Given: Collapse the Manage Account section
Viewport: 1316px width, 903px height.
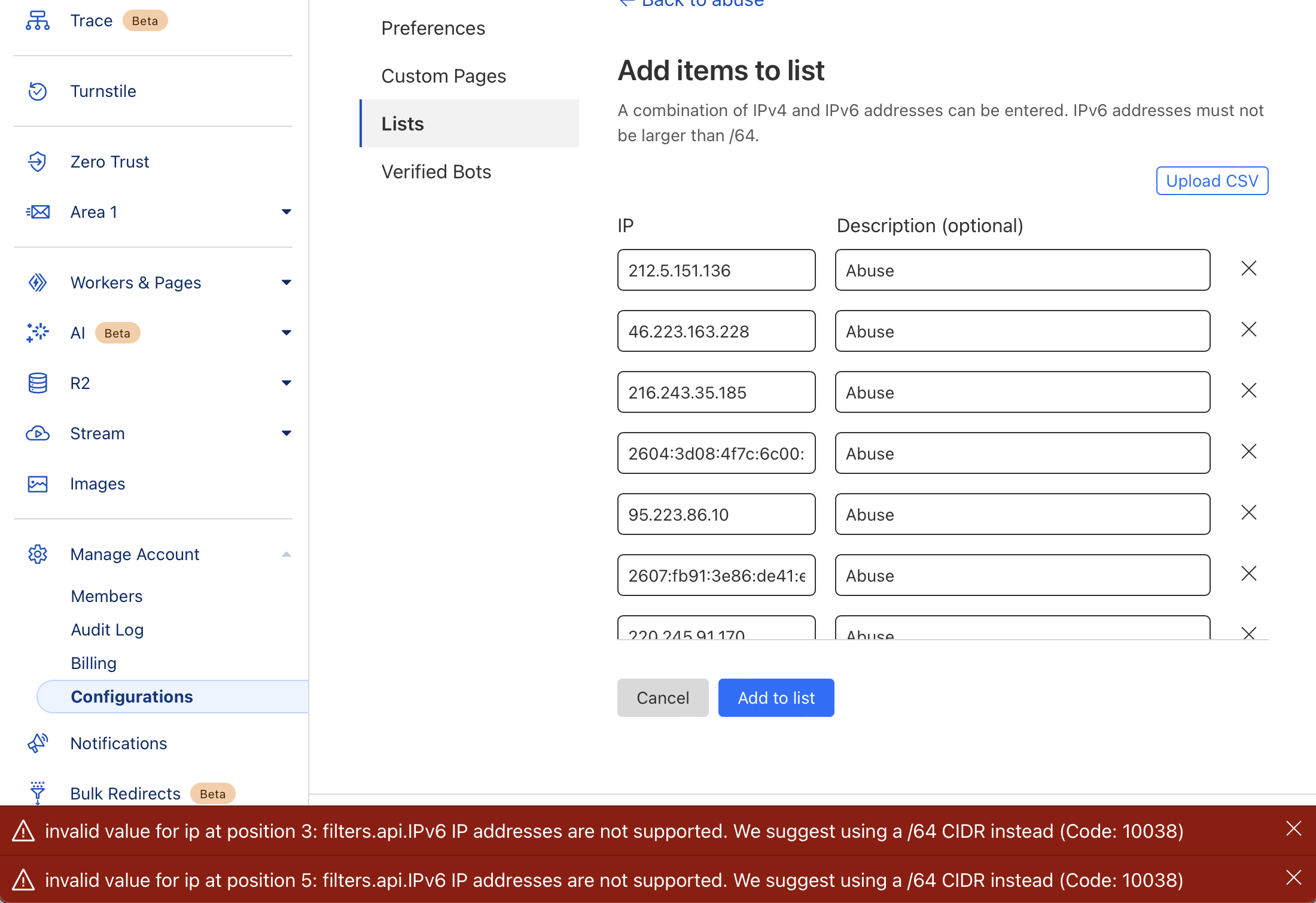Looking at the screenshot, I should tap(287, 554).
